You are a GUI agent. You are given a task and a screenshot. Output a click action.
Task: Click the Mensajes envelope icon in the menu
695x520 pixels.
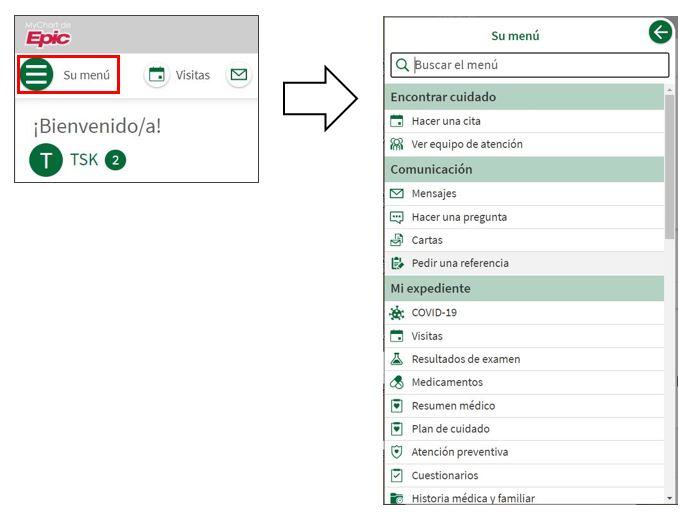(397, 193)
